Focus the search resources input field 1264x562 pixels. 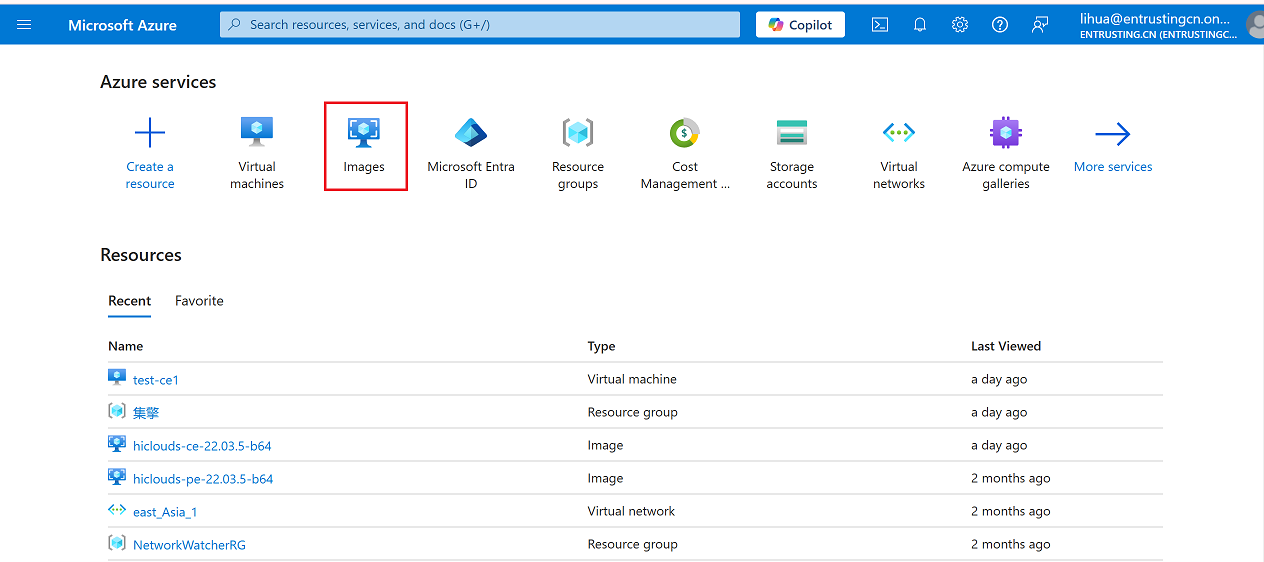pyautogui.click(x=480, y=25)
